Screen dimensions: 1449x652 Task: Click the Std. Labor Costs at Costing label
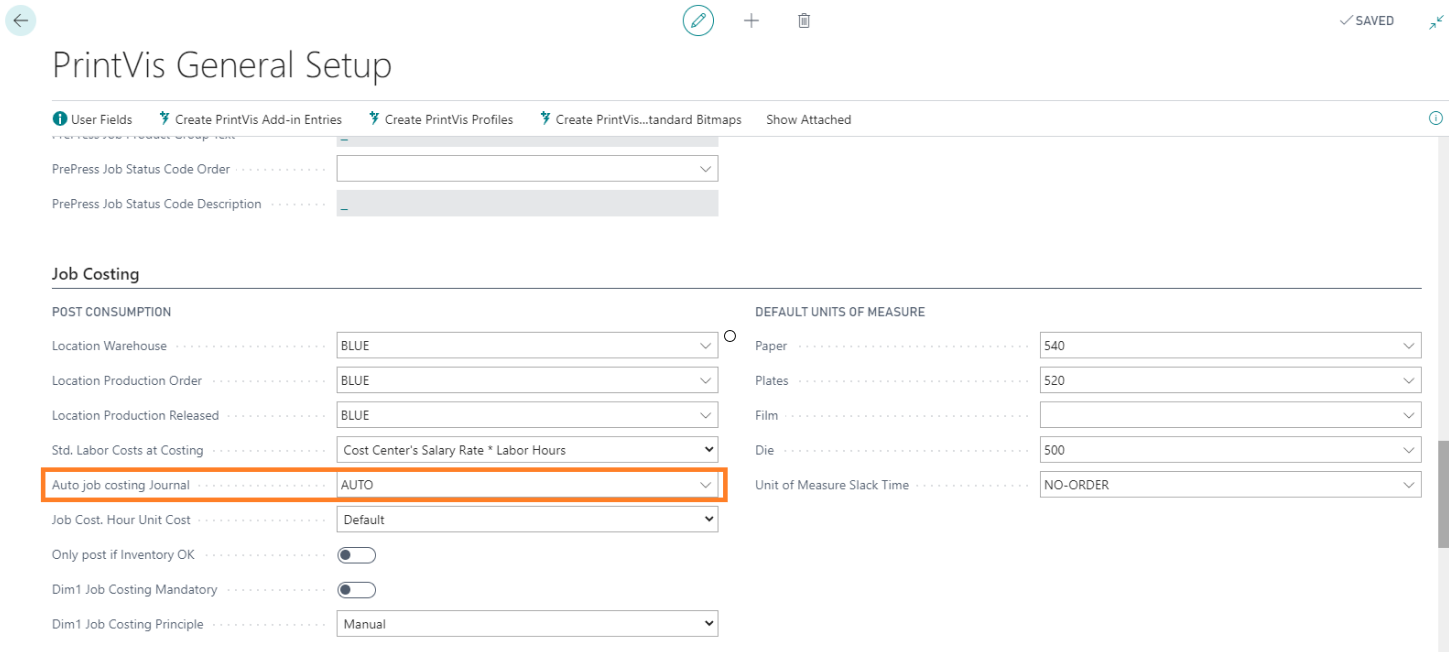pos(127,450)
